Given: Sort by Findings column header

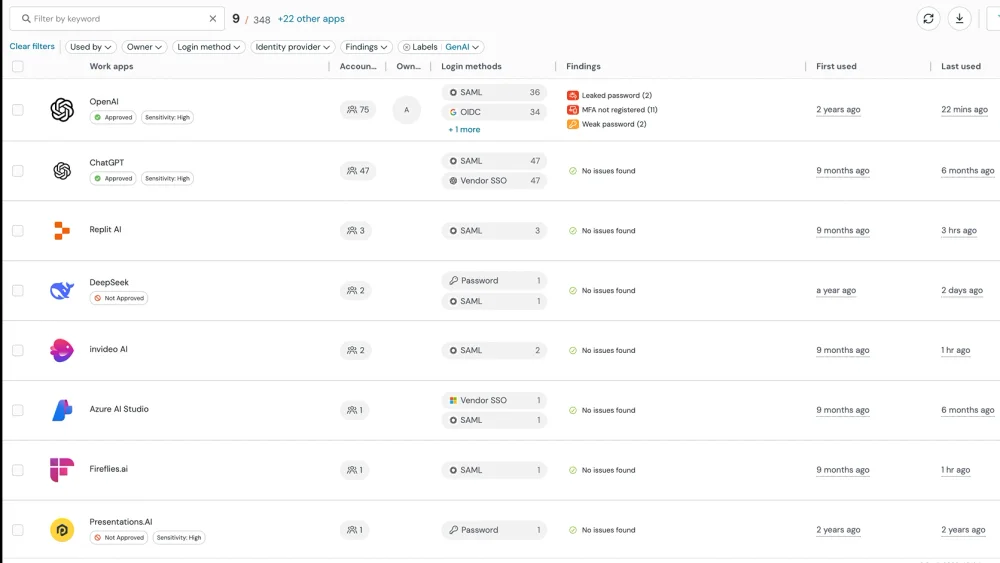Looking at the screenshot, I should pos(584,66).
